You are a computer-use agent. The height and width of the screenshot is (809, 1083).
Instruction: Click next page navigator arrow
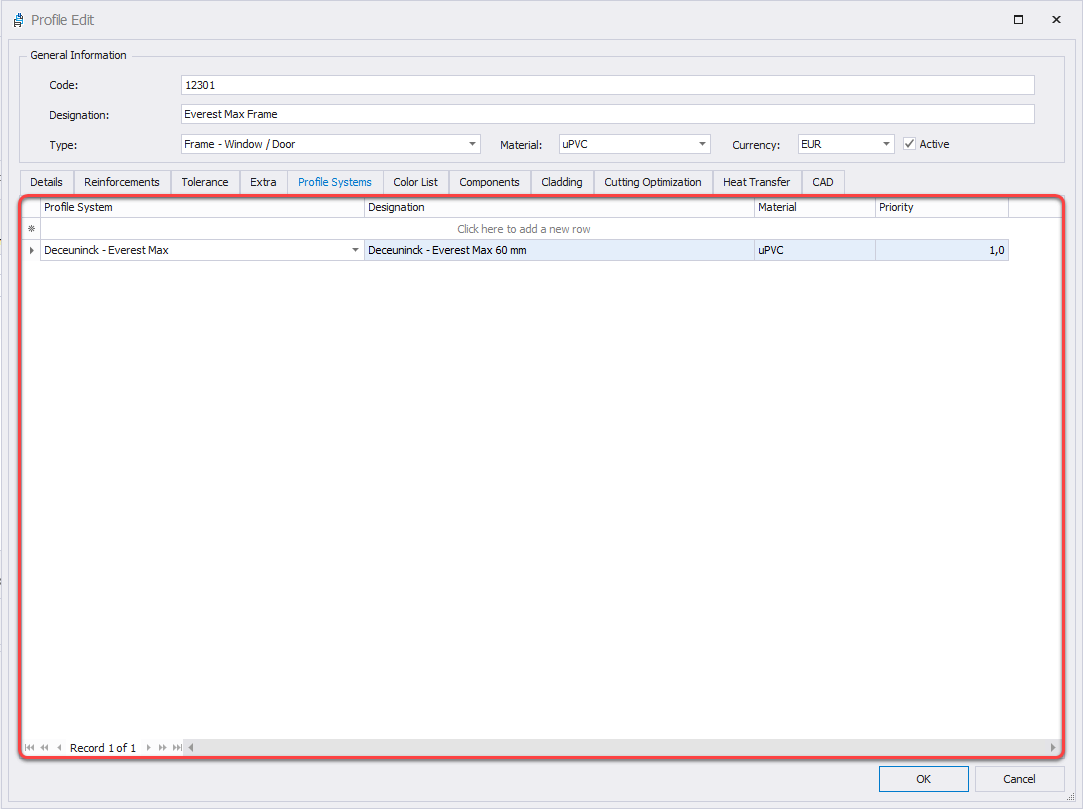point(163,748)
